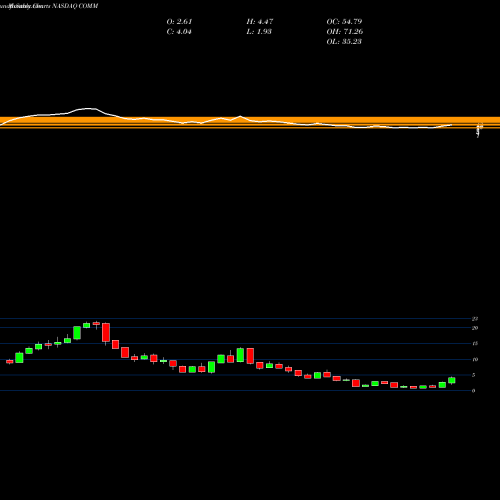The width and height of the screenshot is (500, 500).
Task: Select the tallest red candle near the peak
Action: [106, 332]
